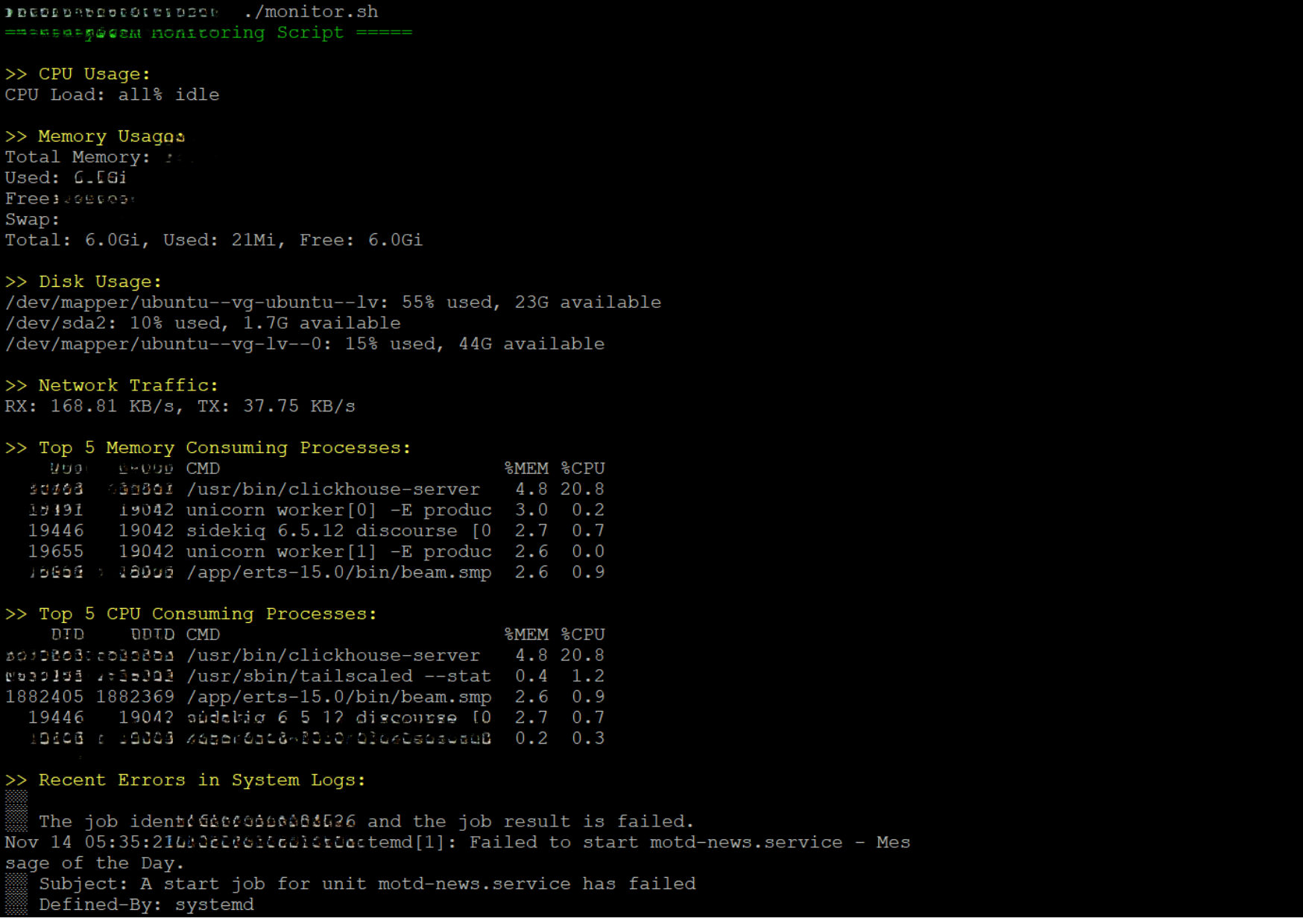Select swap line 'Total: 6.0Gi, Used: 21Mi'

coord(214,240)
